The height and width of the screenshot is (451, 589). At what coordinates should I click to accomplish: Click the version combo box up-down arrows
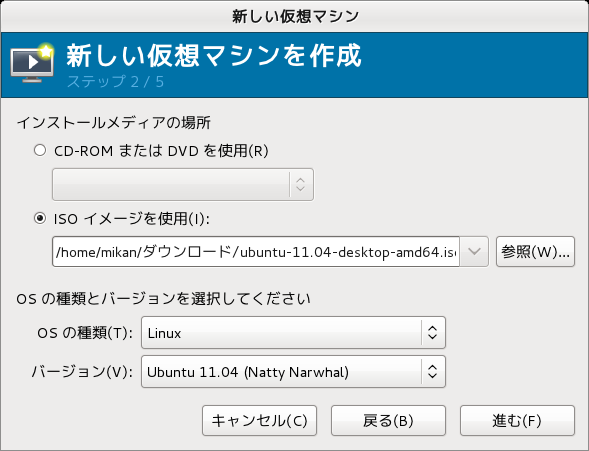[433, 372]
